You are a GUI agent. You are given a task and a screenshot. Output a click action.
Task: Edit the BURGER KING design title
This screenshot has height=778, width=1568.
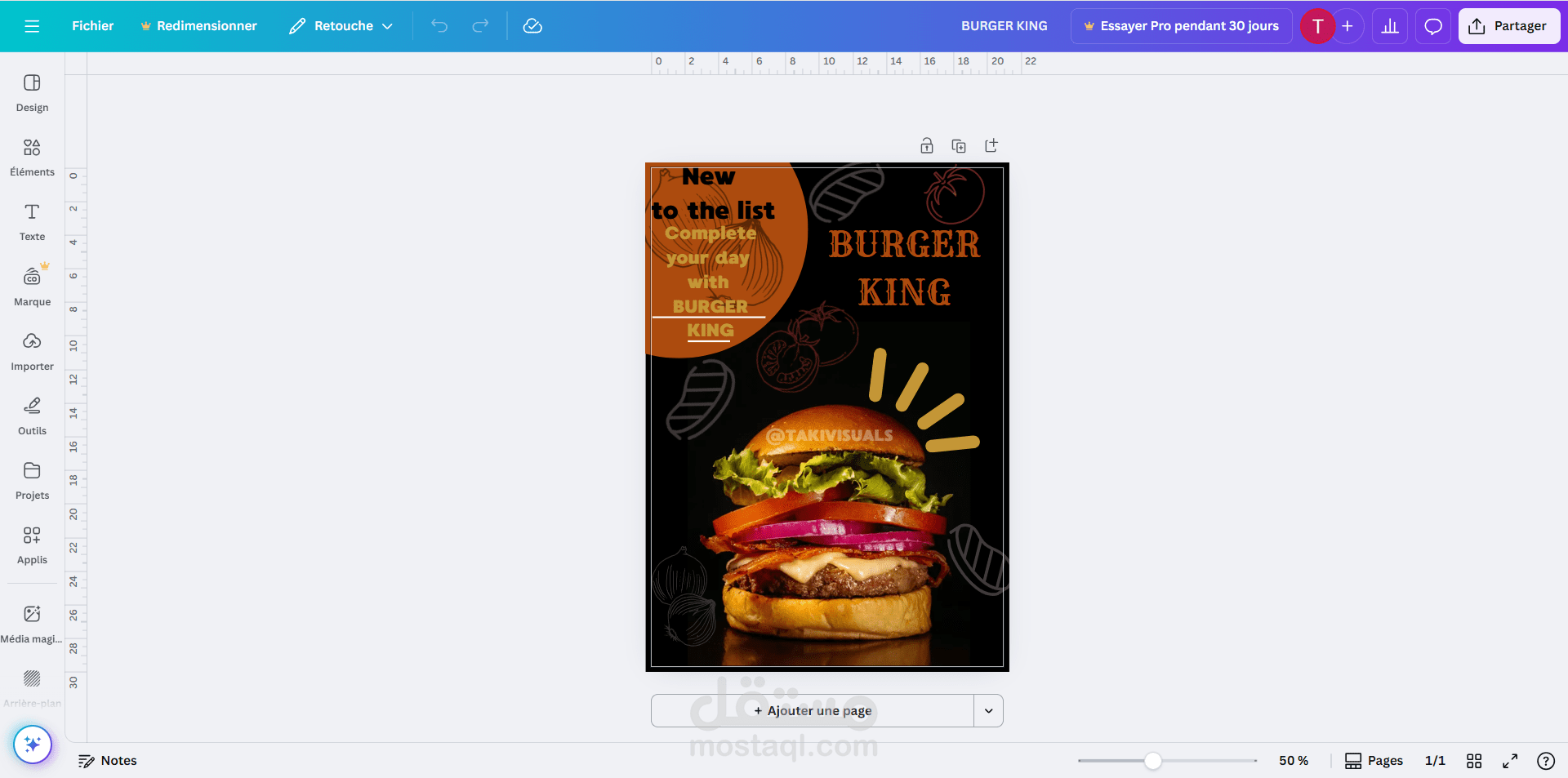pos(1004,26)
